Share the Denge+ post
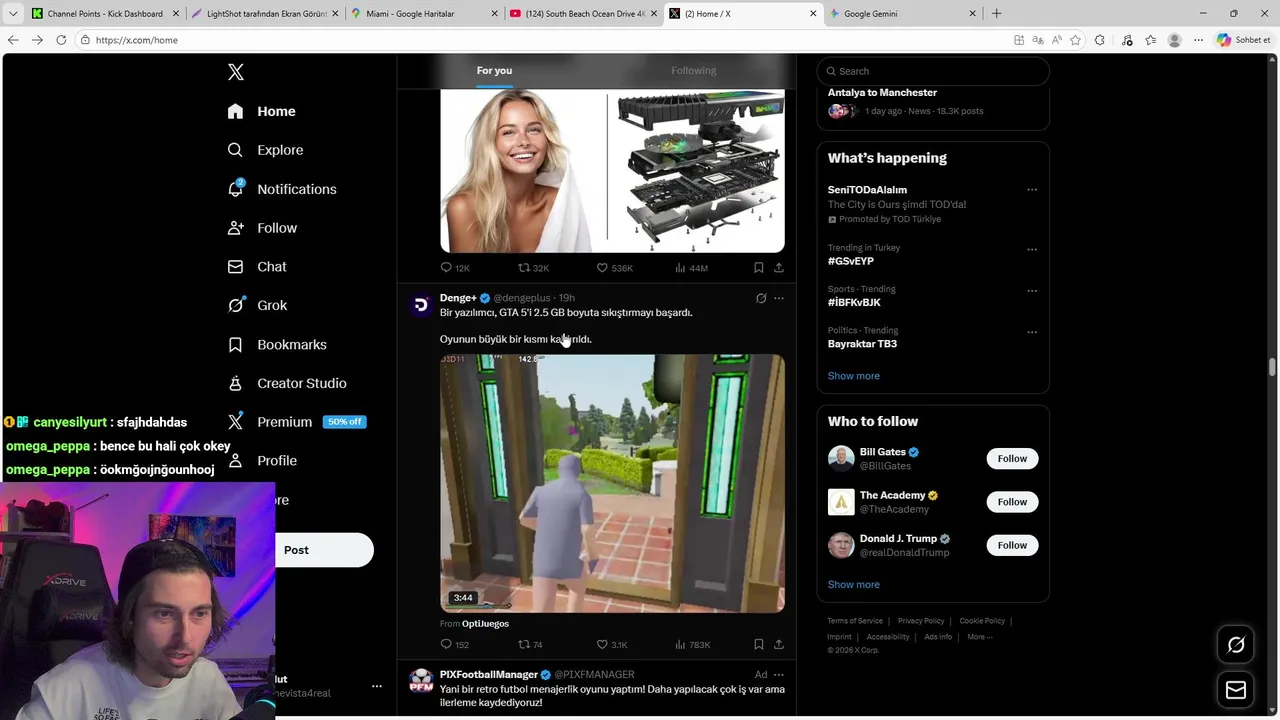The width and height of the screenshot is (1280, 720). (778, 644)
